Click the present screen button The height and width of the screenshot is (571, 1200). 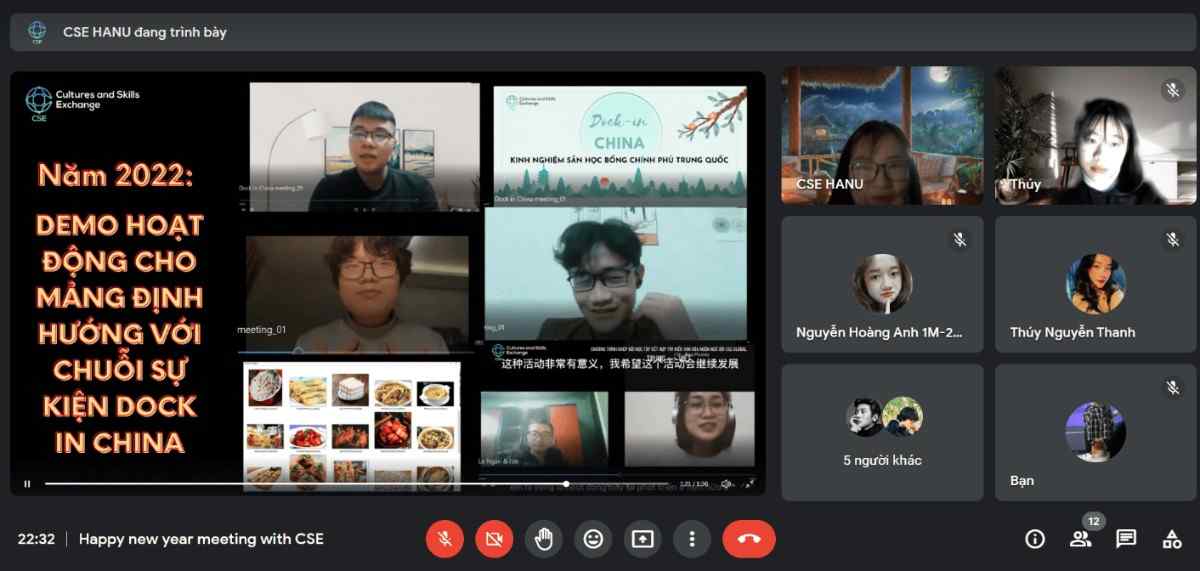642,539
